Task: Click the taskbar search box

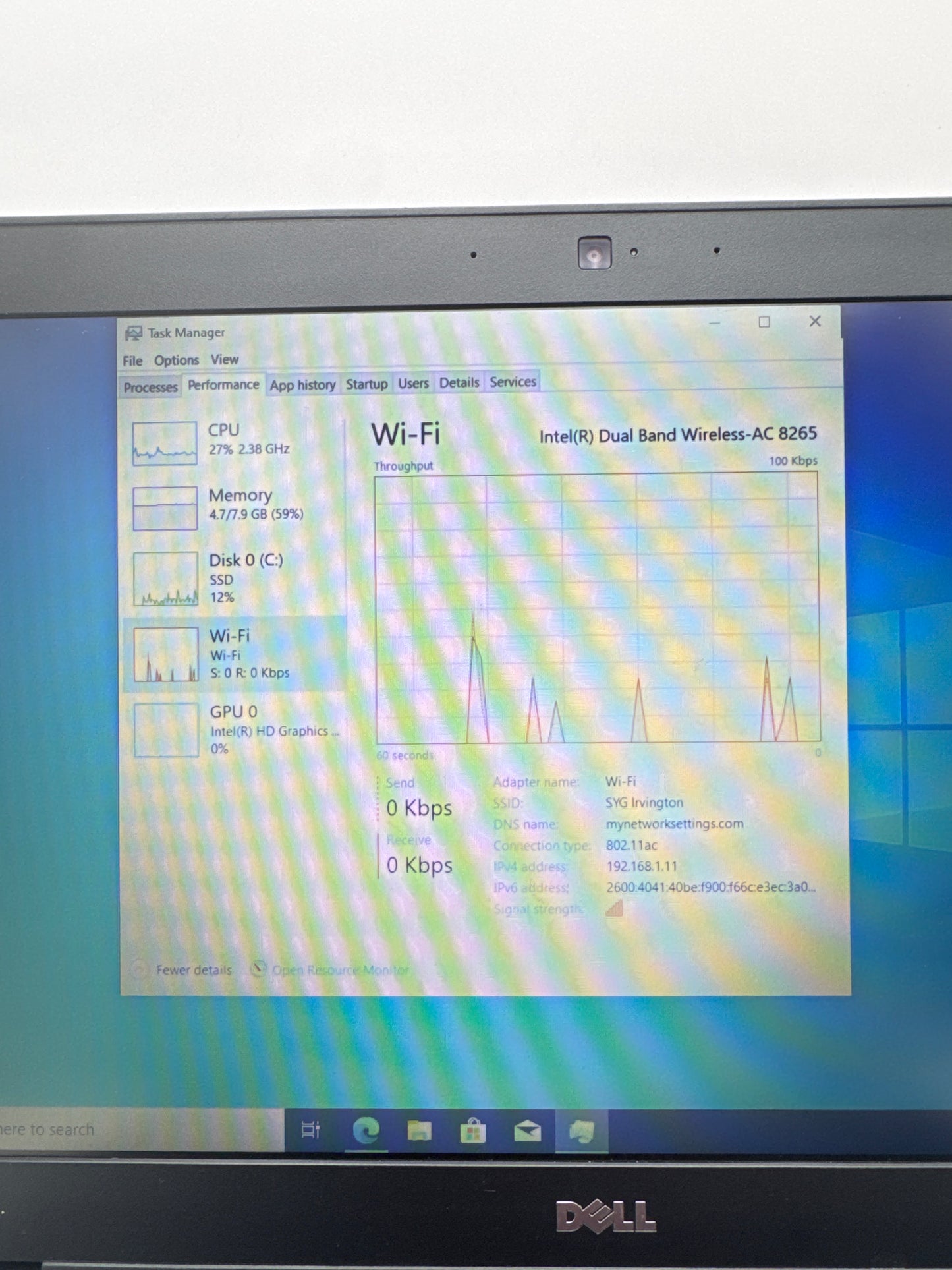Action: [142, 1130]
